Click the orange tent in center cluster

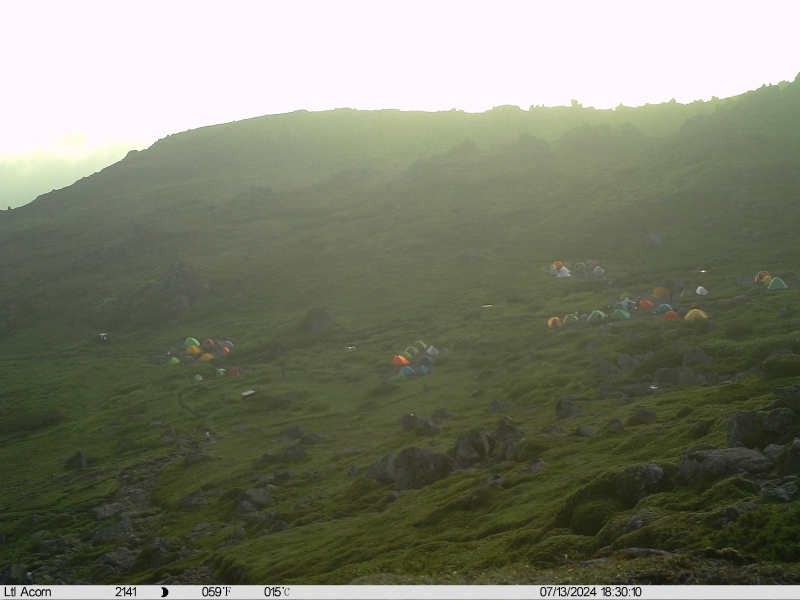point(400,360)
